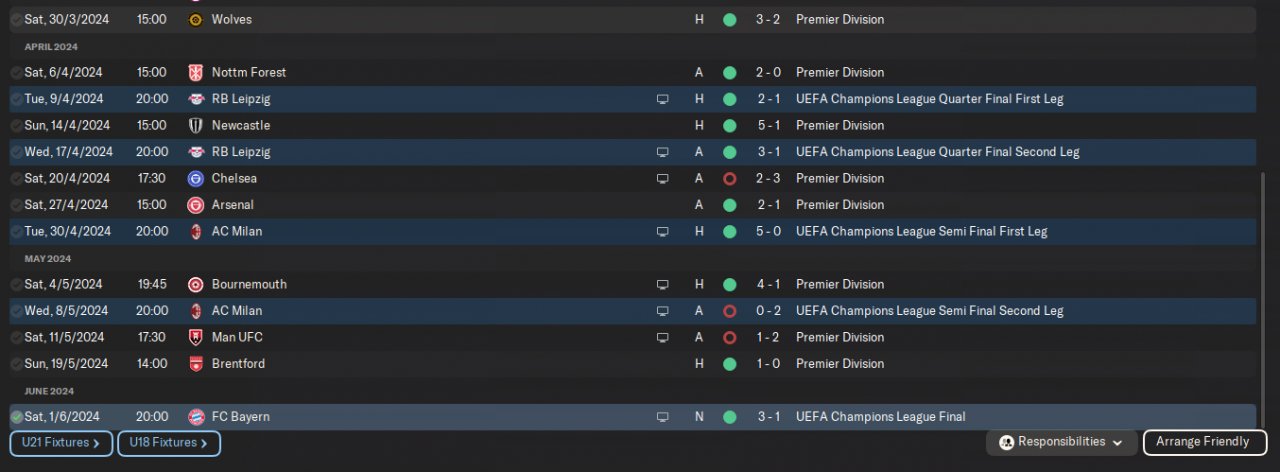Click FC Bayern club crest icon
1280x472 pixels.
point(195,417)
